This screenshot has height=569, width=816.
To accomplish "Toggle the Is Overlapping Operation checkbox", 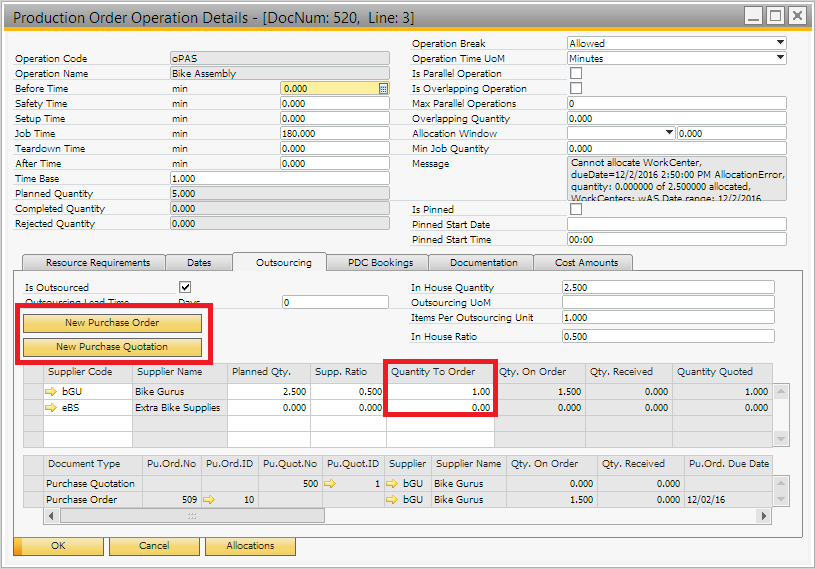I will [575, 89].
